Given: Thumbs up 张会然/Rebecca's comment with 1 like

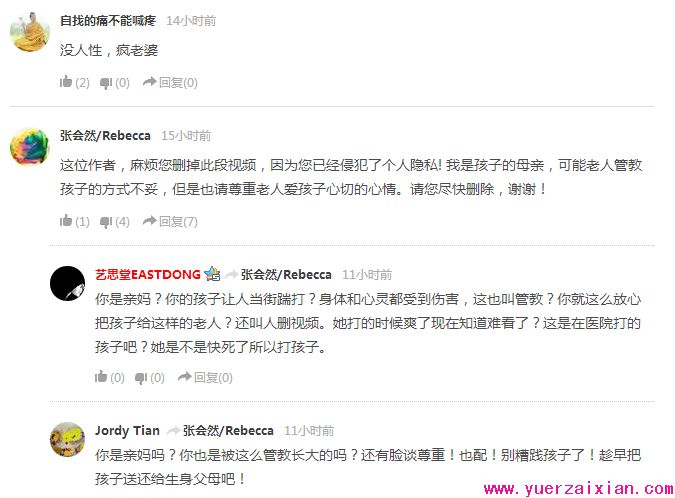Looking at the screenshot, I should [74, 221].
